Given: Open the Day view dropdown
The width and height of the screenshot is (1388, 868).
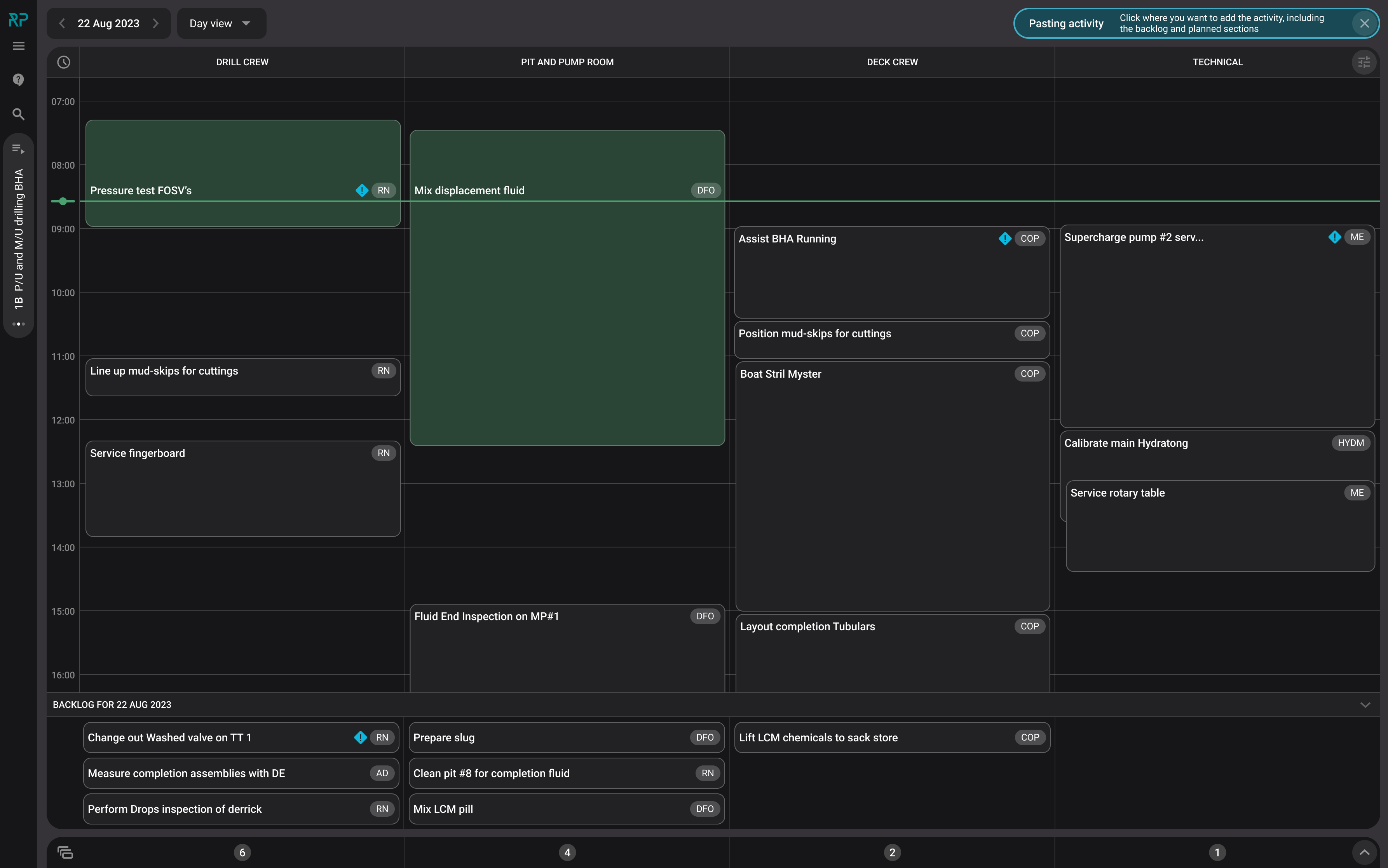Looking at the screenshot, I should click(x=221, y=24).
